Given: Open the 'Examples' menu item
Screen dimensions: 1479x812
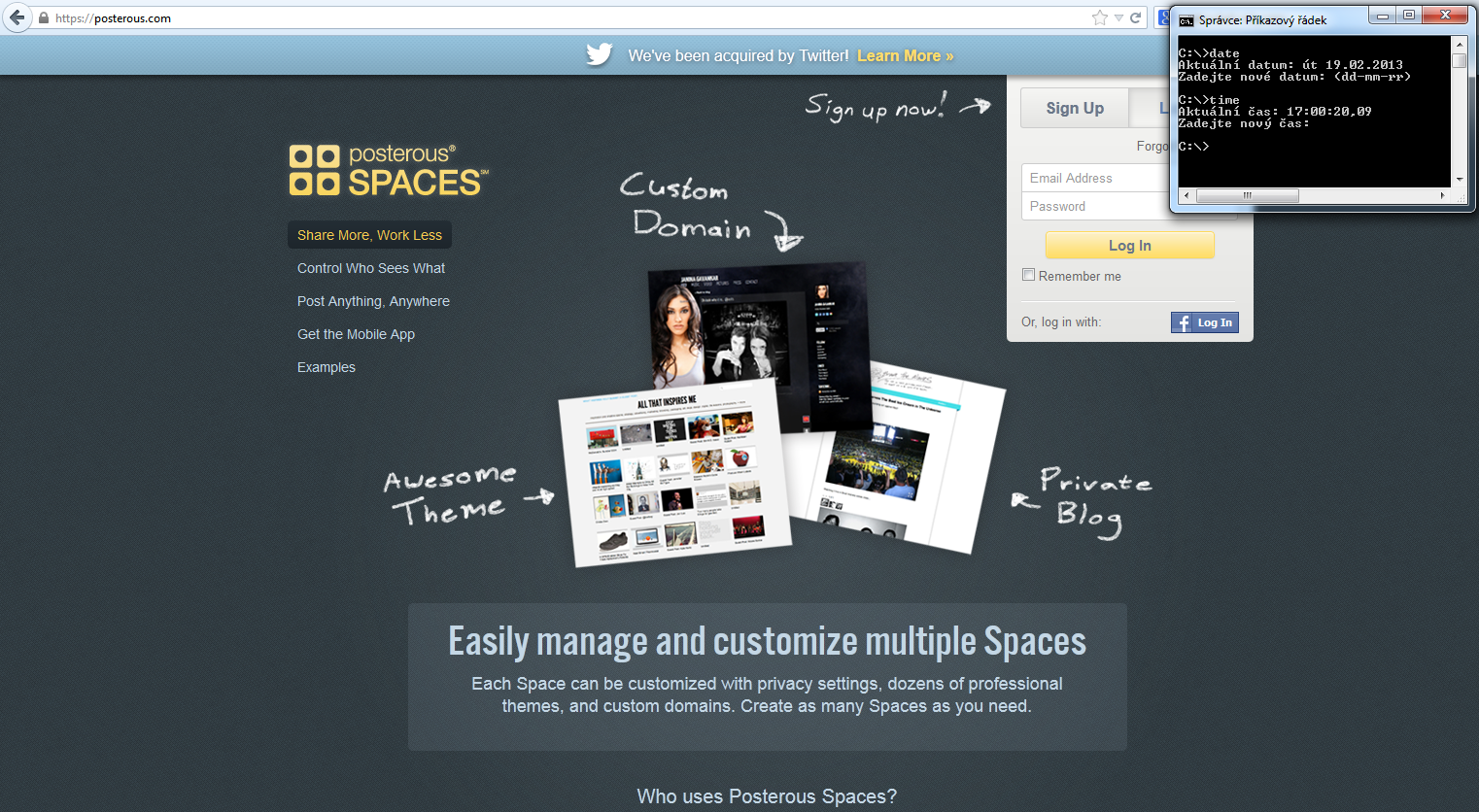Looking at the screenshot, I should [327, 367].
